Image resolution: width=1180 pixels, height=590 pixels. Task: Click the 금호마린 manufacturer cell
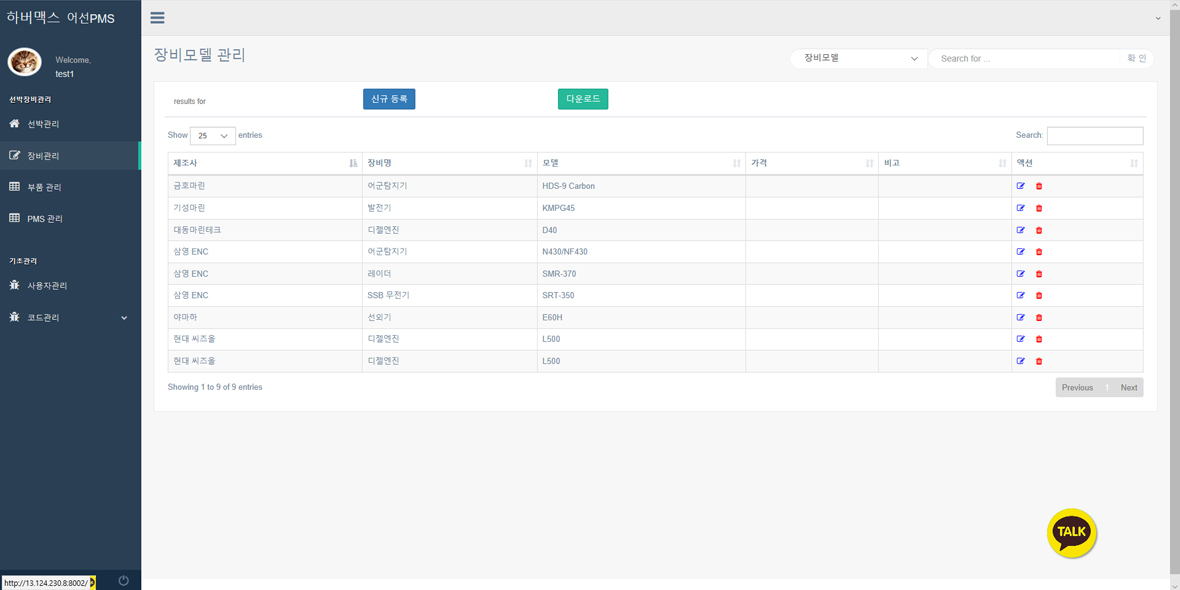pos(265,186)
